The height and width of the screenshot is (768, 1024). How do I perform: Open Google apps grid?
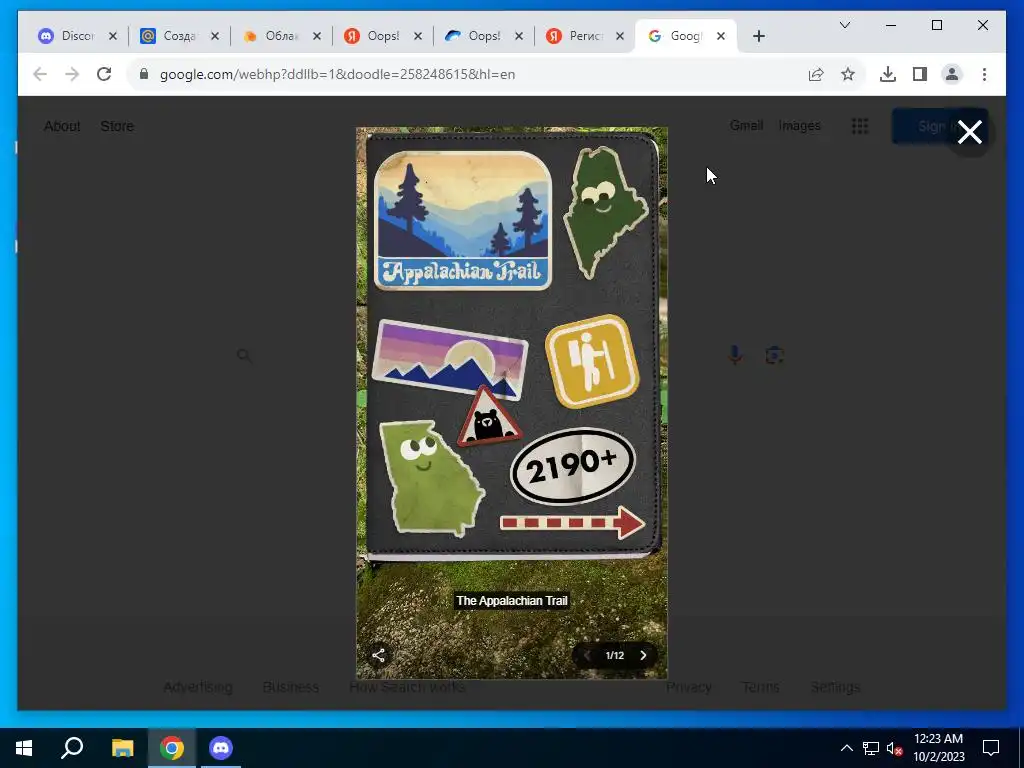tap(860, 126)
